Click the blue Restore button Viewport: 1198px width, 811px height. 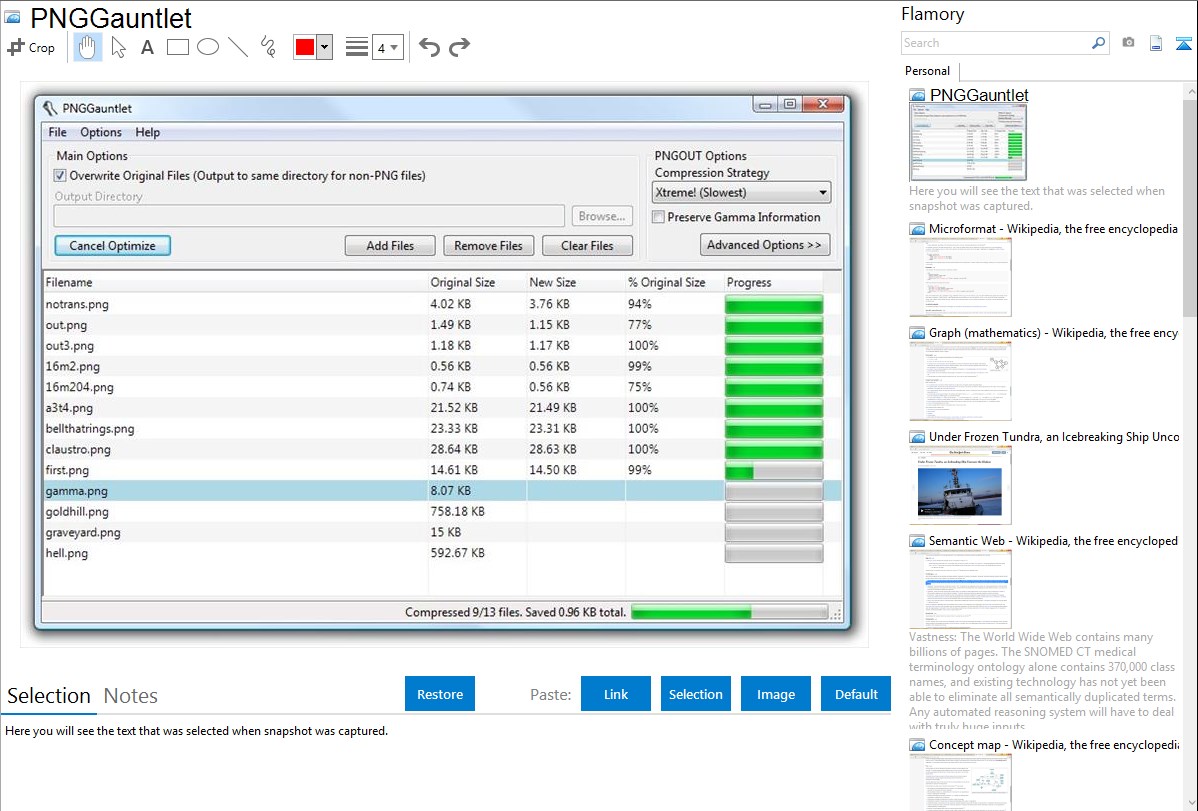pos(440,694)
